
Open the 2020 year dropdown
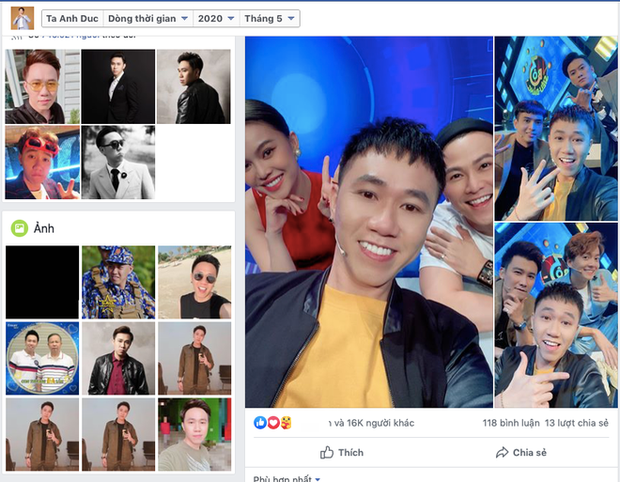coord(216,18)
